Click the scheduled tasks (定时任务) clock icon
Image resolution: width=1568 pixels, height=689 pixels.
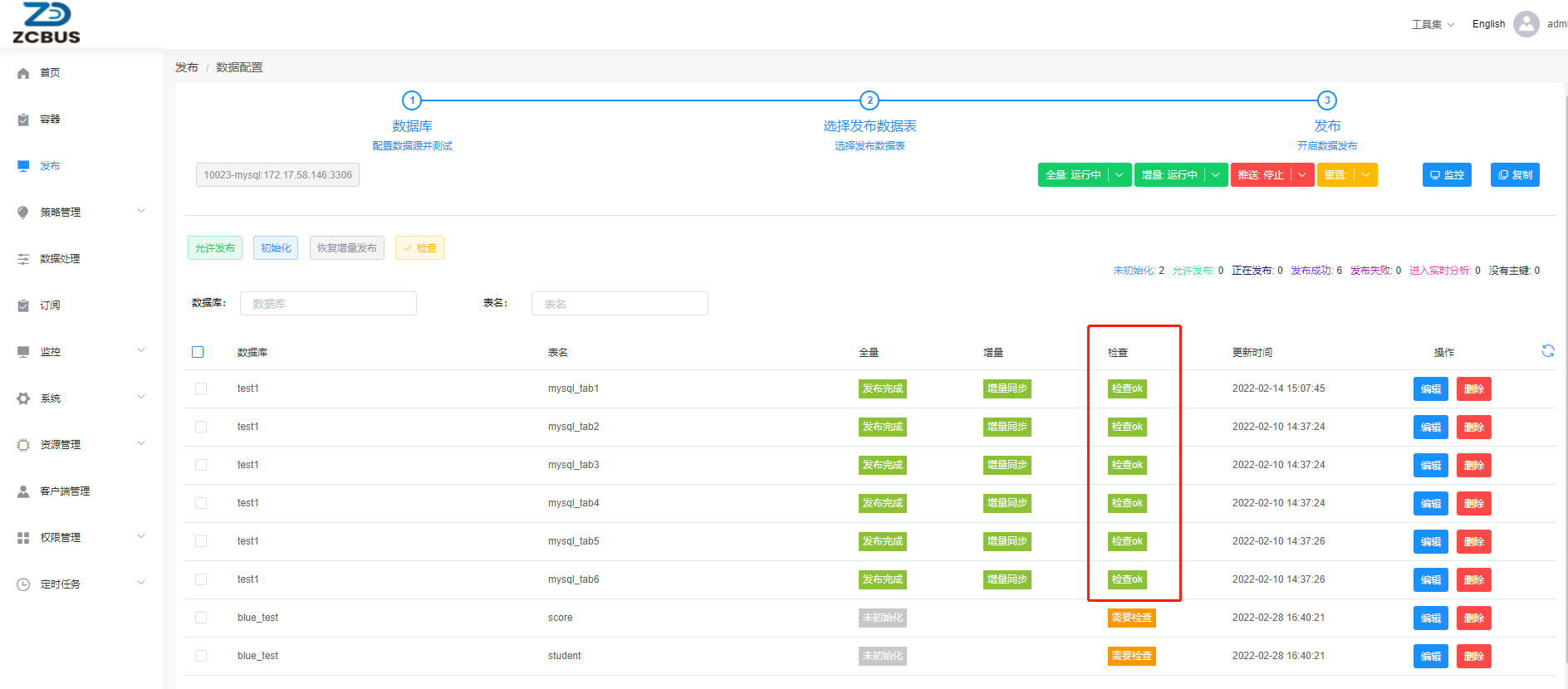click(x=23, y=584)
